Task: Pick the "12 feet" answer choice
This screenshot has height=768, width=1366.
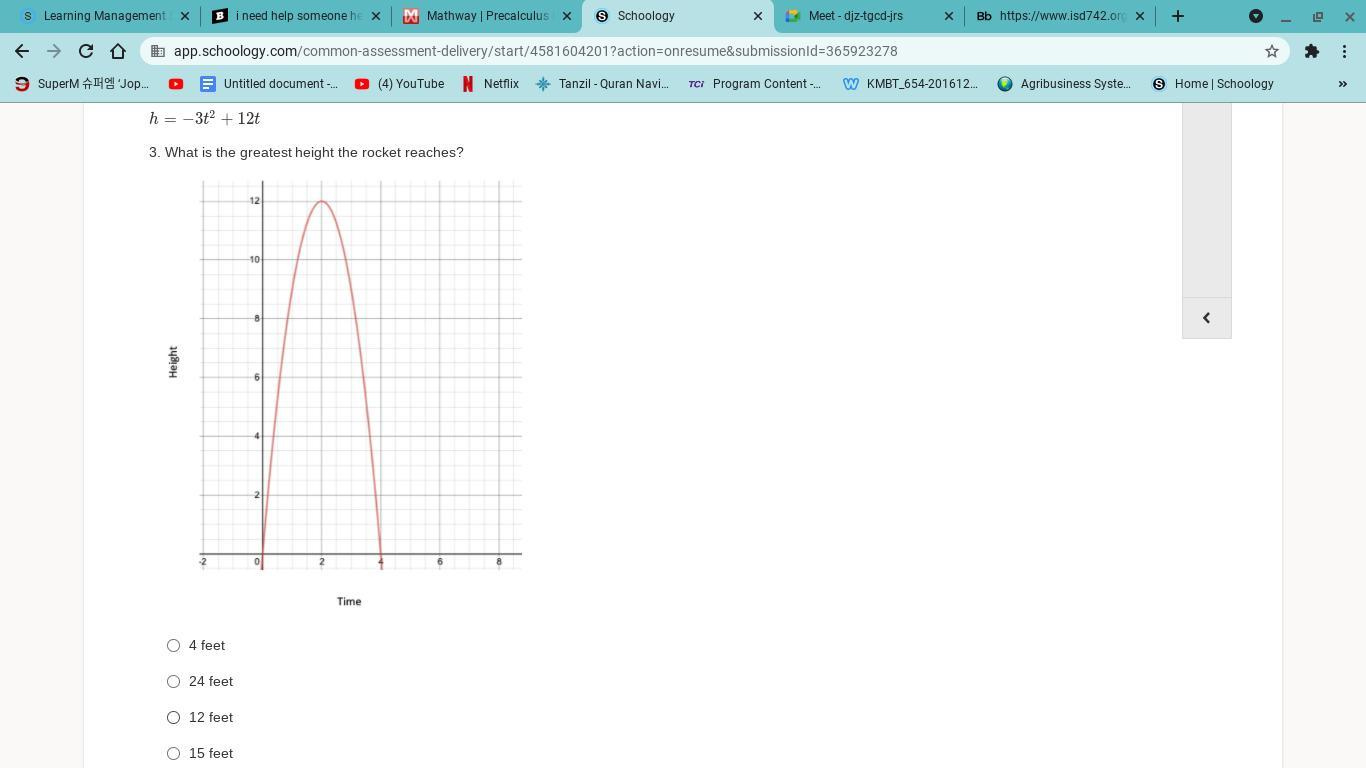Action: pyautogui.click(x=173, y=718)
